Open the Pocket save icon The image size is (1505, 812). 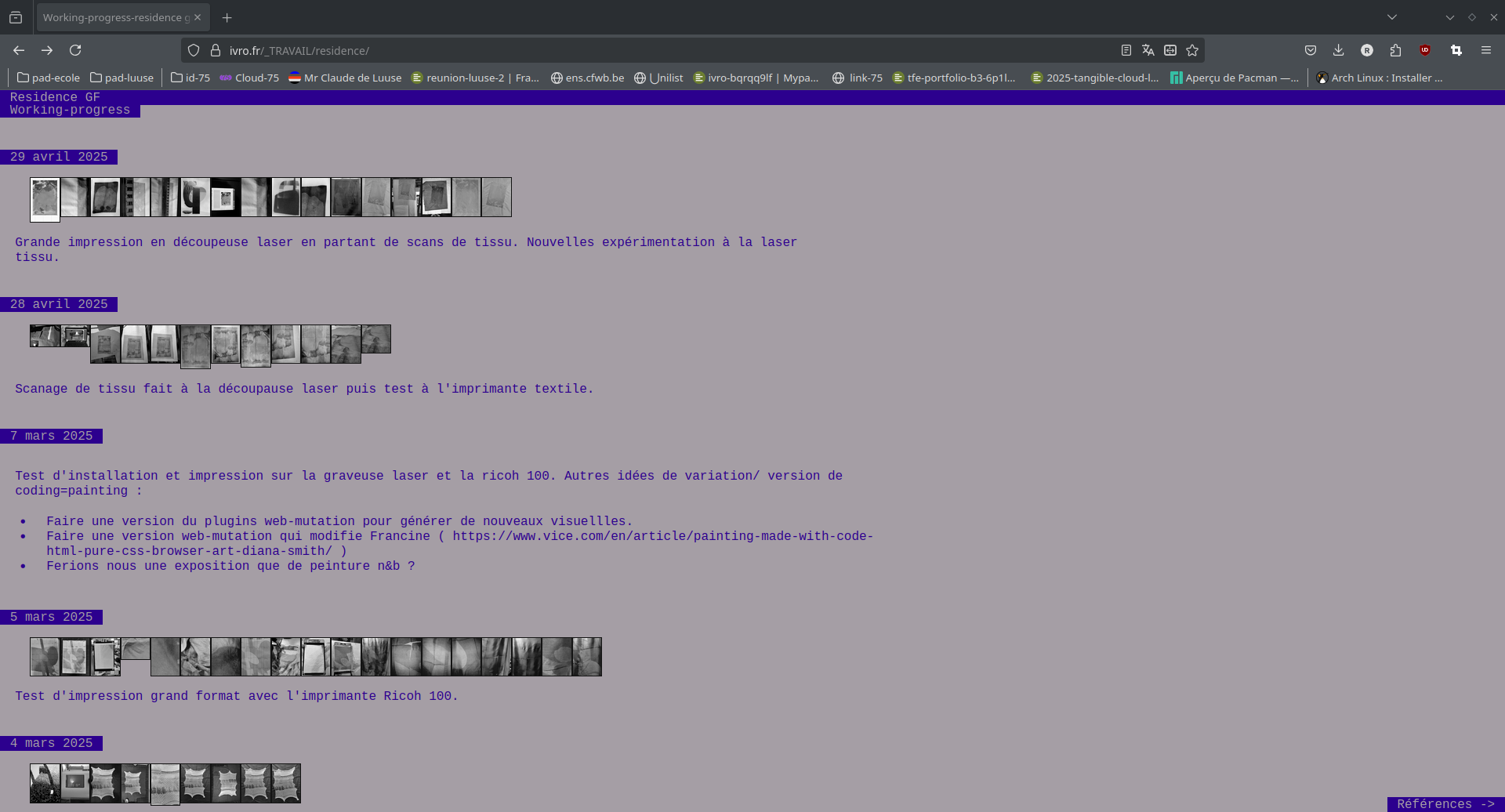(x=1310, y=50)
